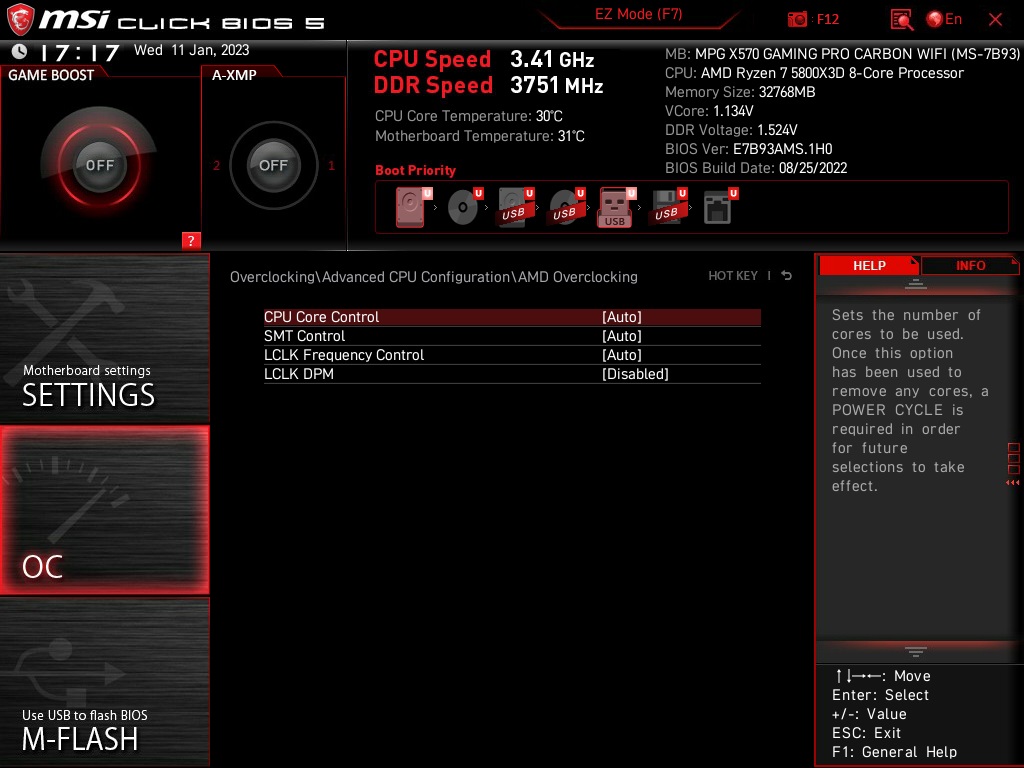Click the Memory Size 32768MB text
This screenshot has width=1024, height=768.
coord(740,92)
